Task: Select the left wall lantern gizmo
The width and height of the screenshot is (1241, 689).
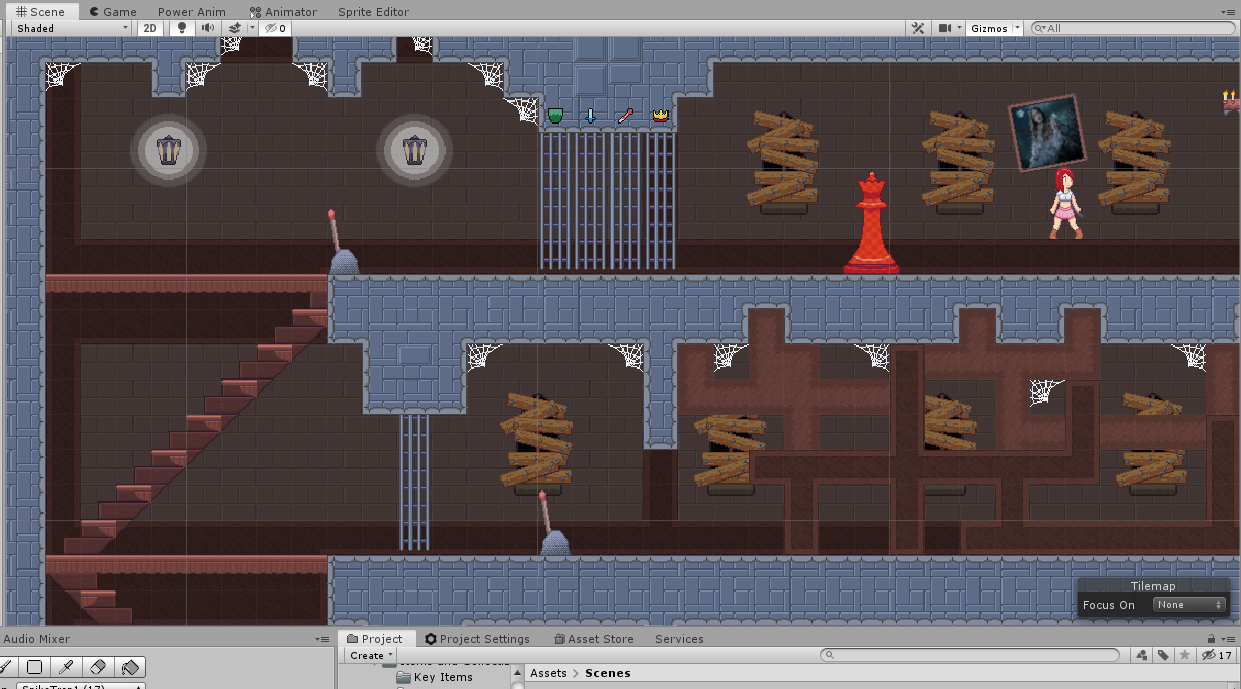Action: coord(170,150)
